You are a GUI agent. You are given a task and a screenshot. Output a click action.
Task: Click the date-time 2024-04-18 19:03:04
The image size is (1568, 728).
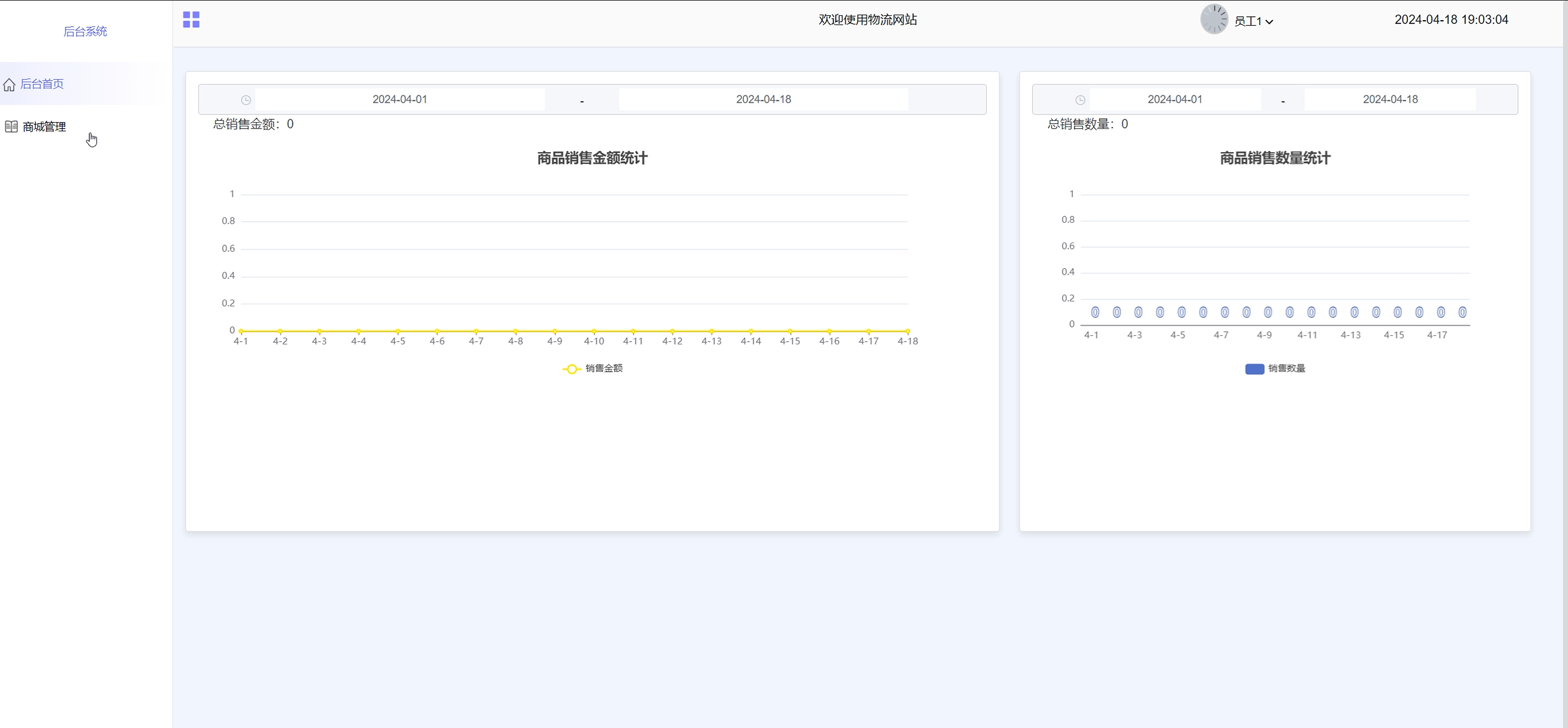tap(1451, 20)
